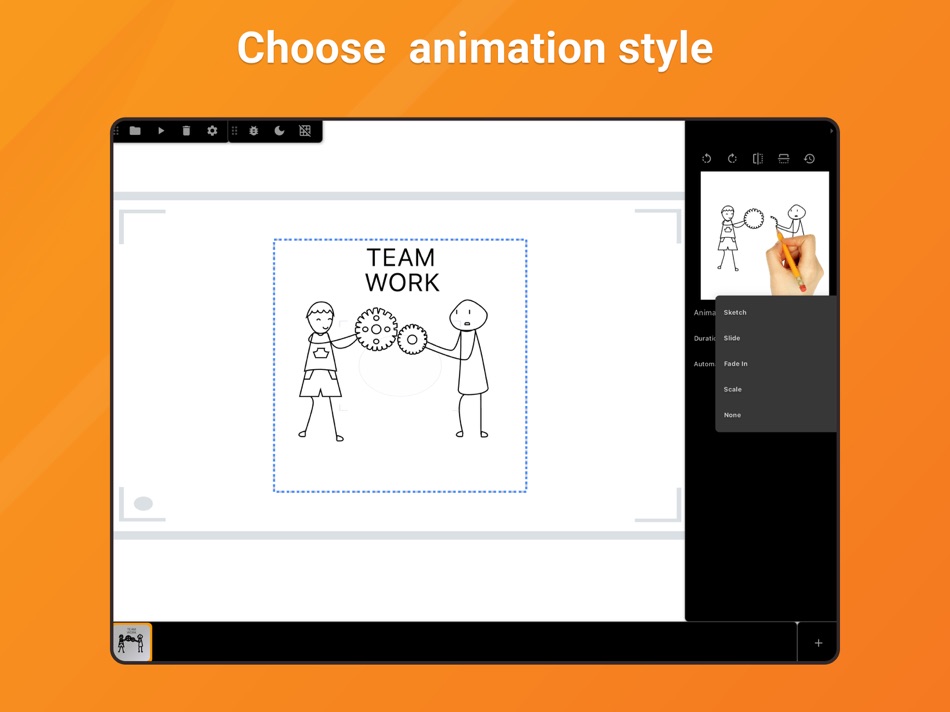Click the trash delete icon

point(187,131)
